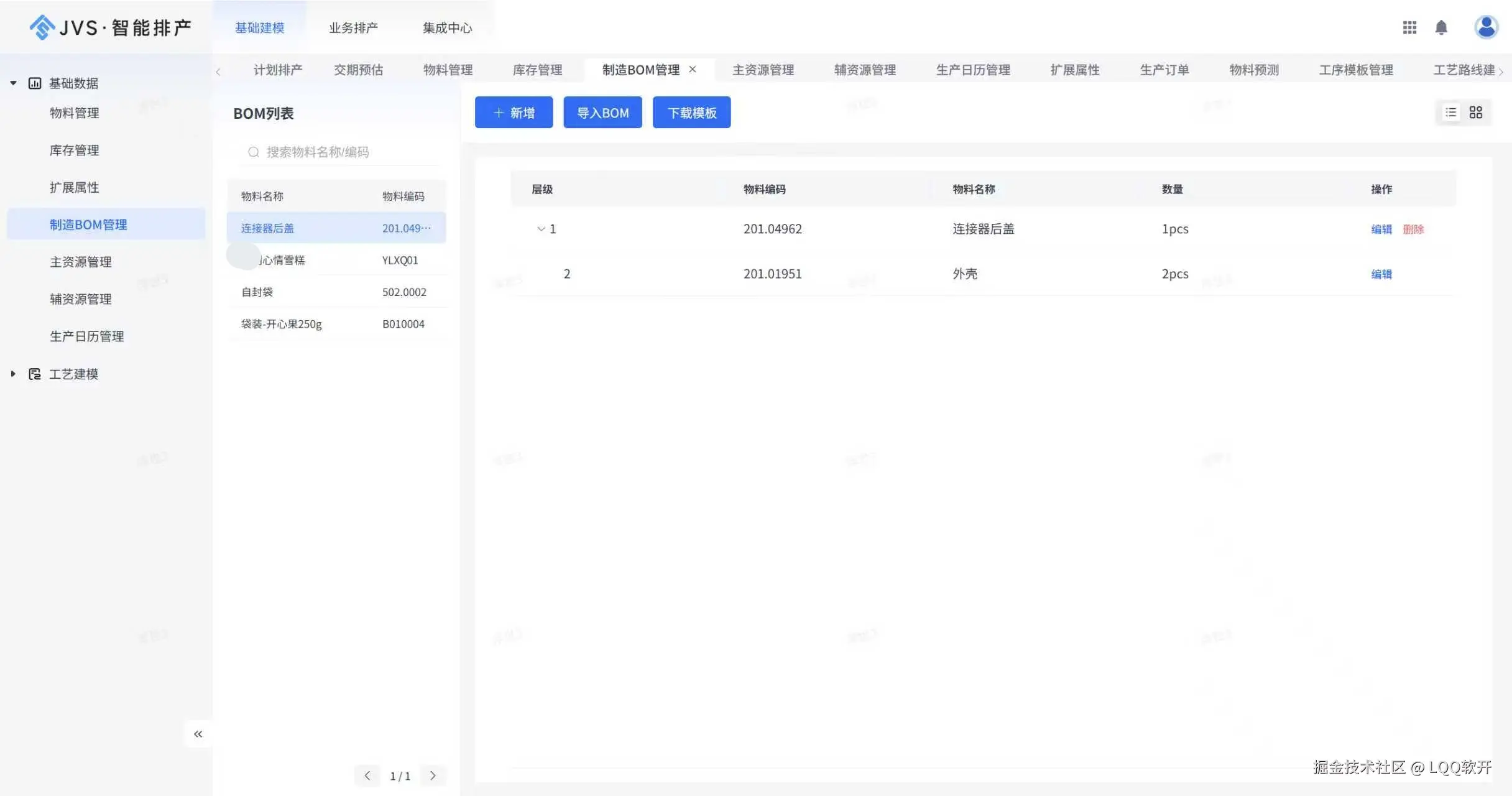Click the JVS 智能排产 logo
The height and width of the screenshot is (796, 1512).
click(111, 27)
